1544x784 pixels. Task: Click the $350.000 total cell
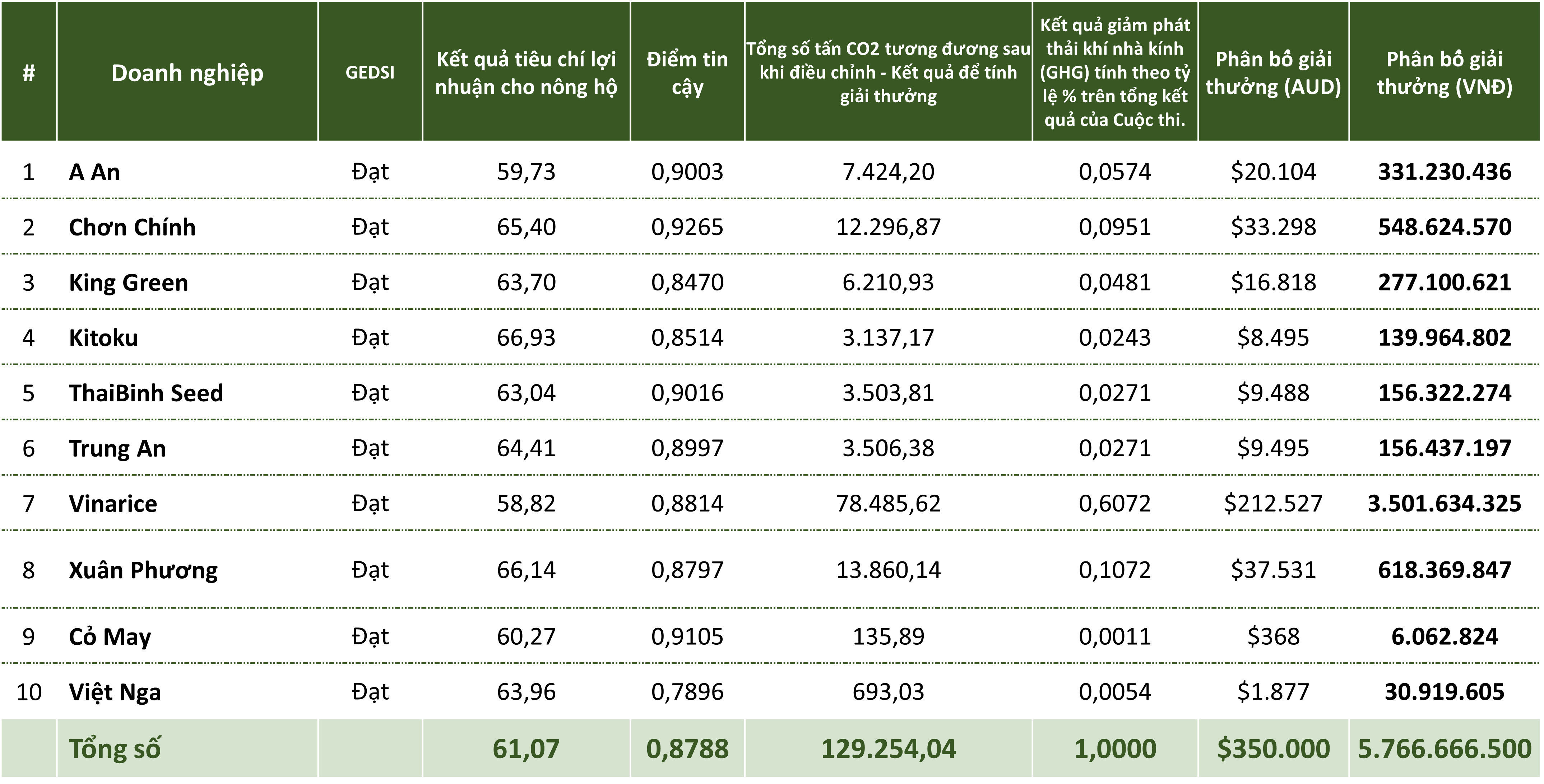[1273, 749]
